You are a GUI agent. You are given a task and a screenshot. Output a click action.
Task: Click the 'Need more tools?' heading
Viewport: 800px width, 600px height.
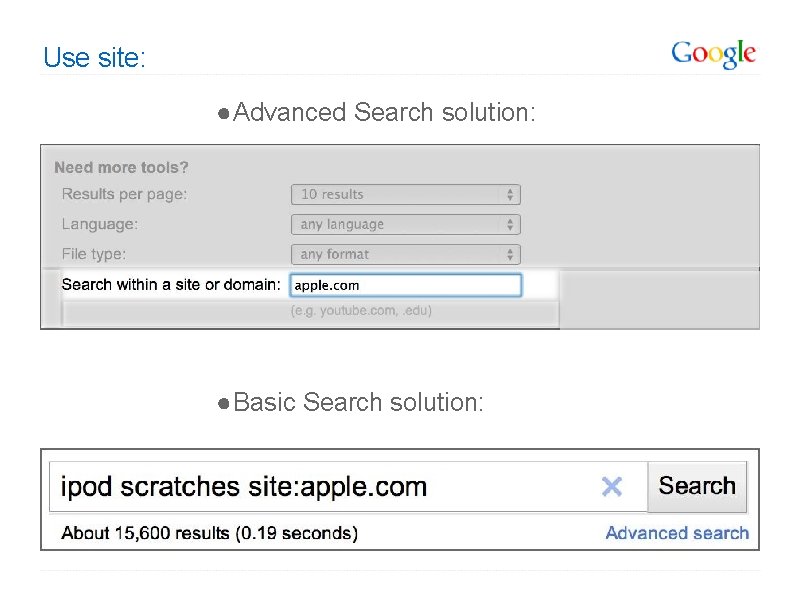(121, 167)
